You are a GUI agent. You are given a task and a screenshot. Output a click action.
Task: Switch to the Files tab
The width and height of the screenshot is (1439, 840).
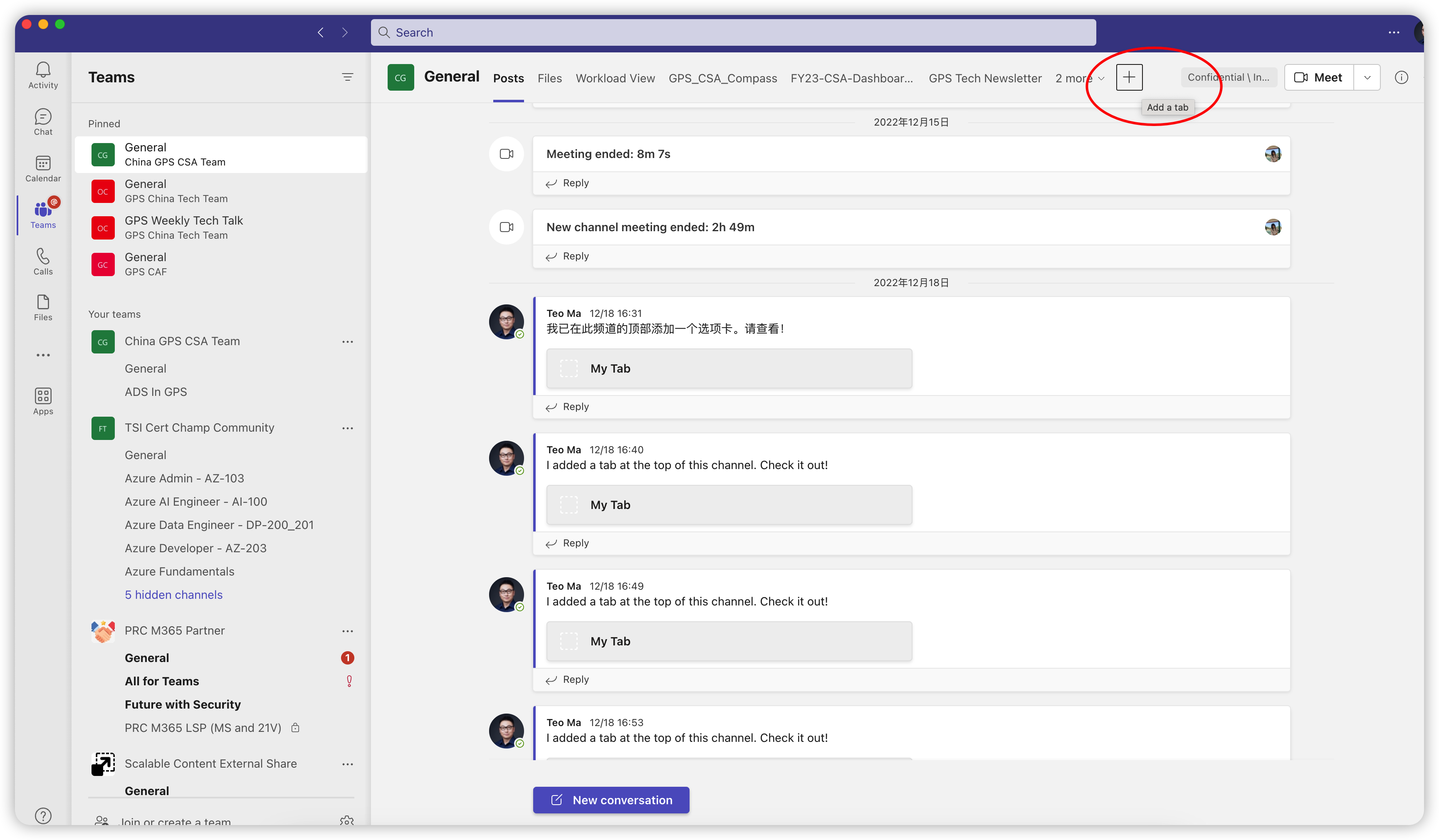[x=549, y=78]
